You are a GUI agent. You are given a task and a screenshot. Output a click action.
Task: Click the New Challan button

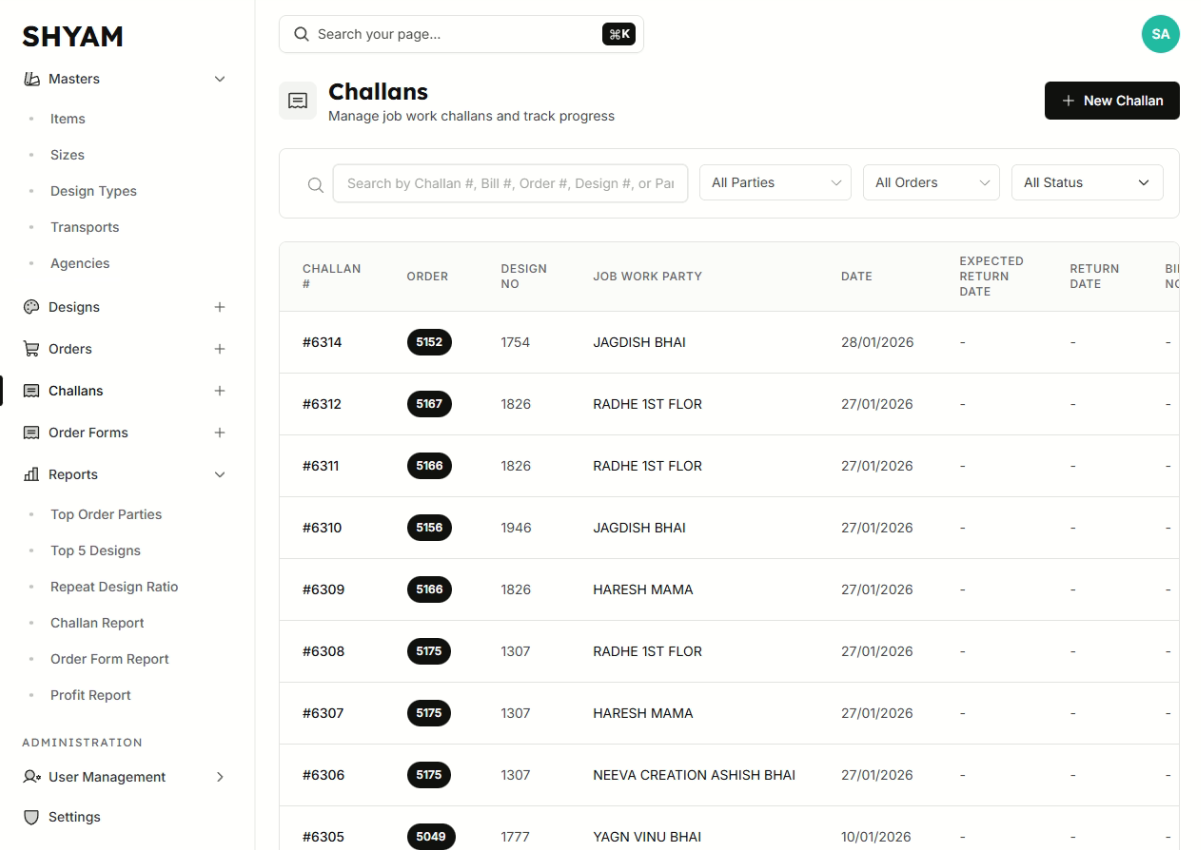point(1112,101)
